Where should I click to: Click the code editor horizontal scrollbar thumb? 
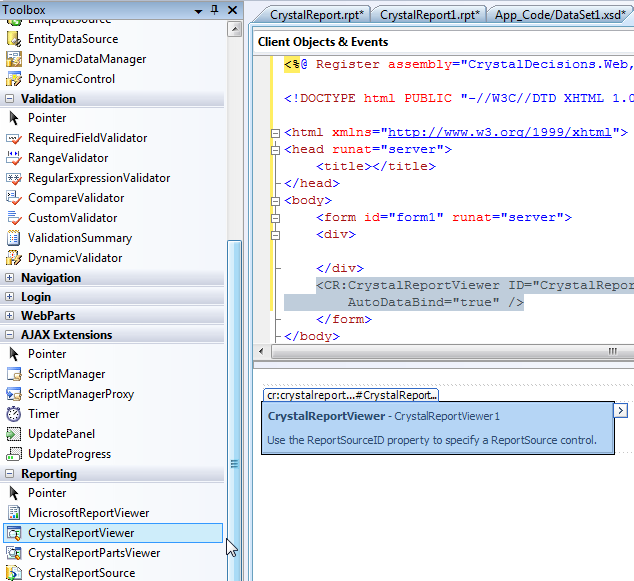click(453, 351)
